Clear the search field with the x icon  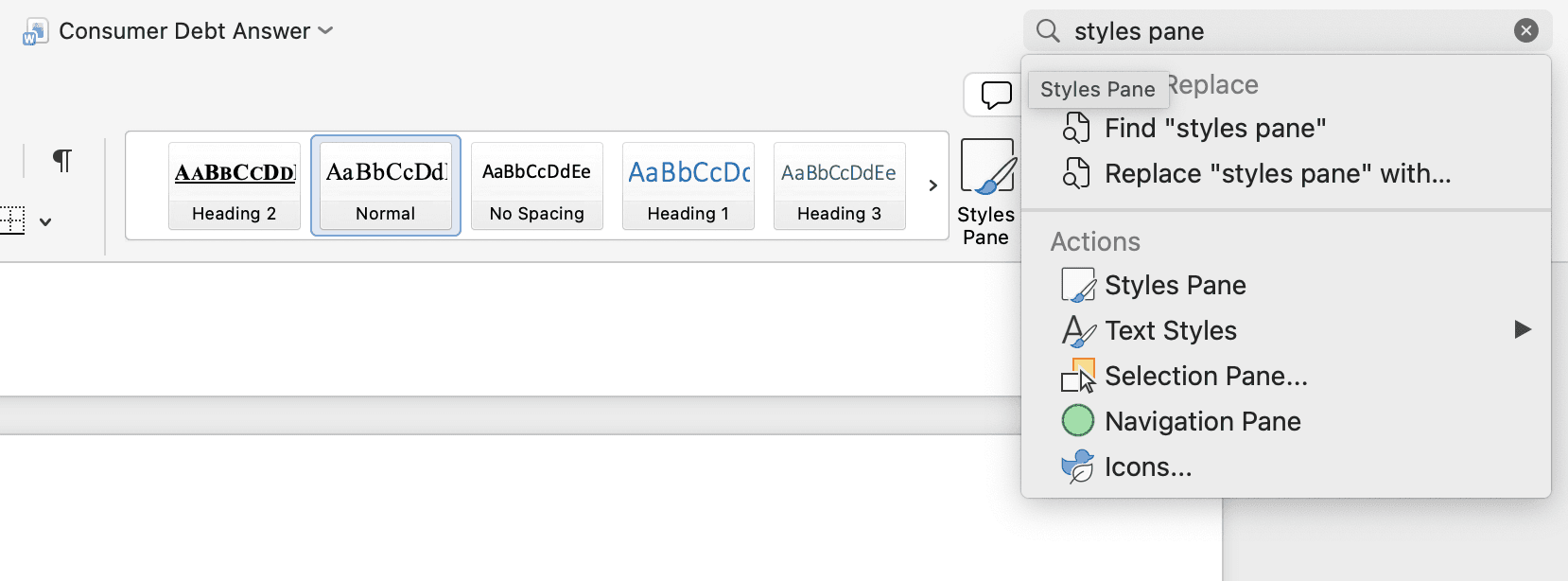[x=1525, y=30]
